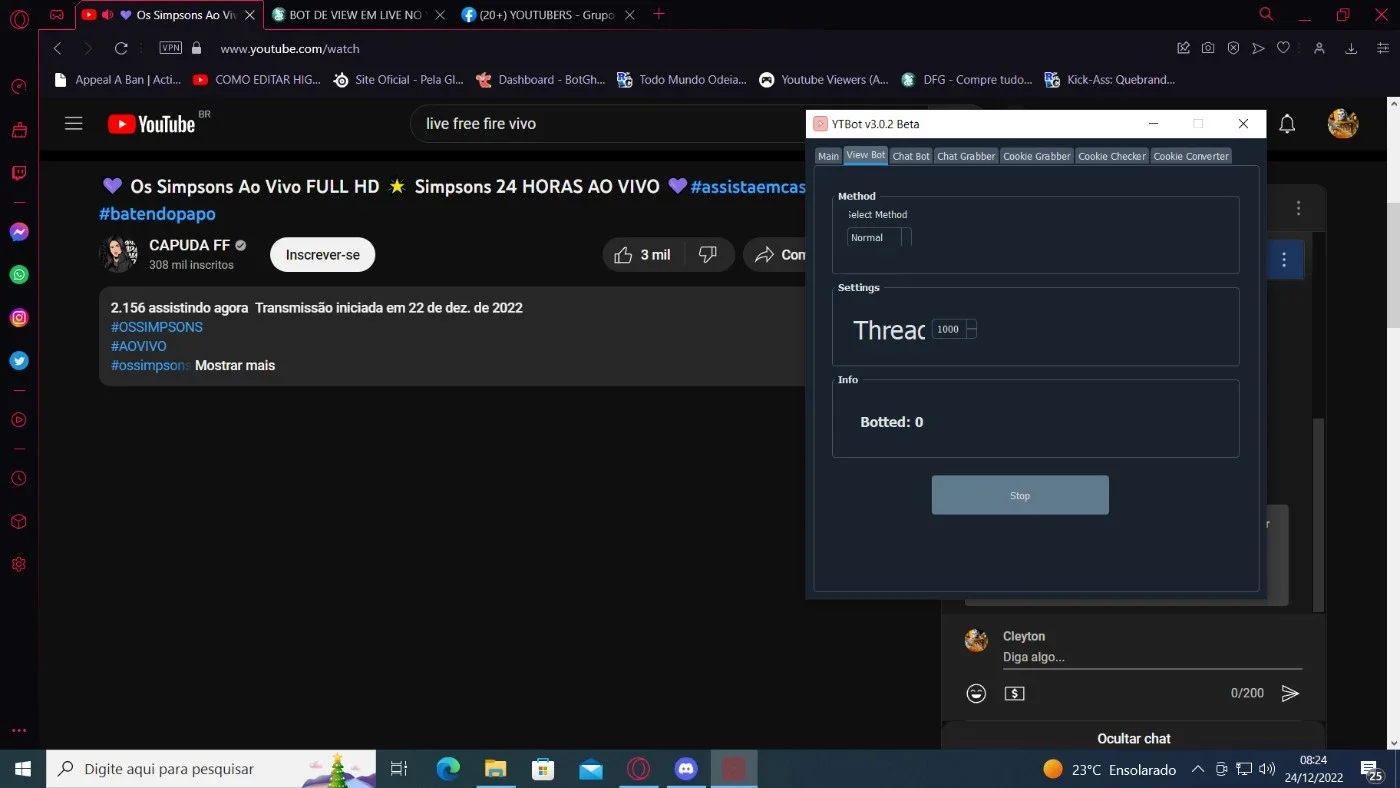Open Select Method dropdown set to Normal
The image size is (1400, 788).
pyautogui.click(x=879, y=237)
